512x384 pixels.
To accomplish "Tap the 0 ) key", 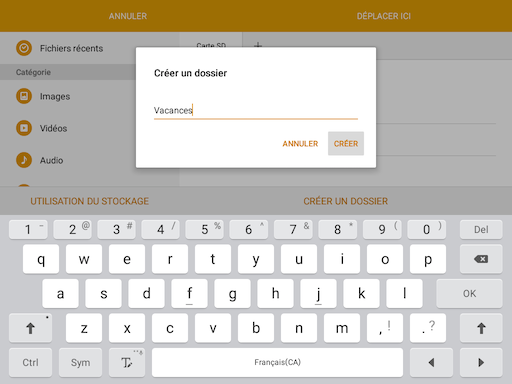I will (x=426, y=229).
